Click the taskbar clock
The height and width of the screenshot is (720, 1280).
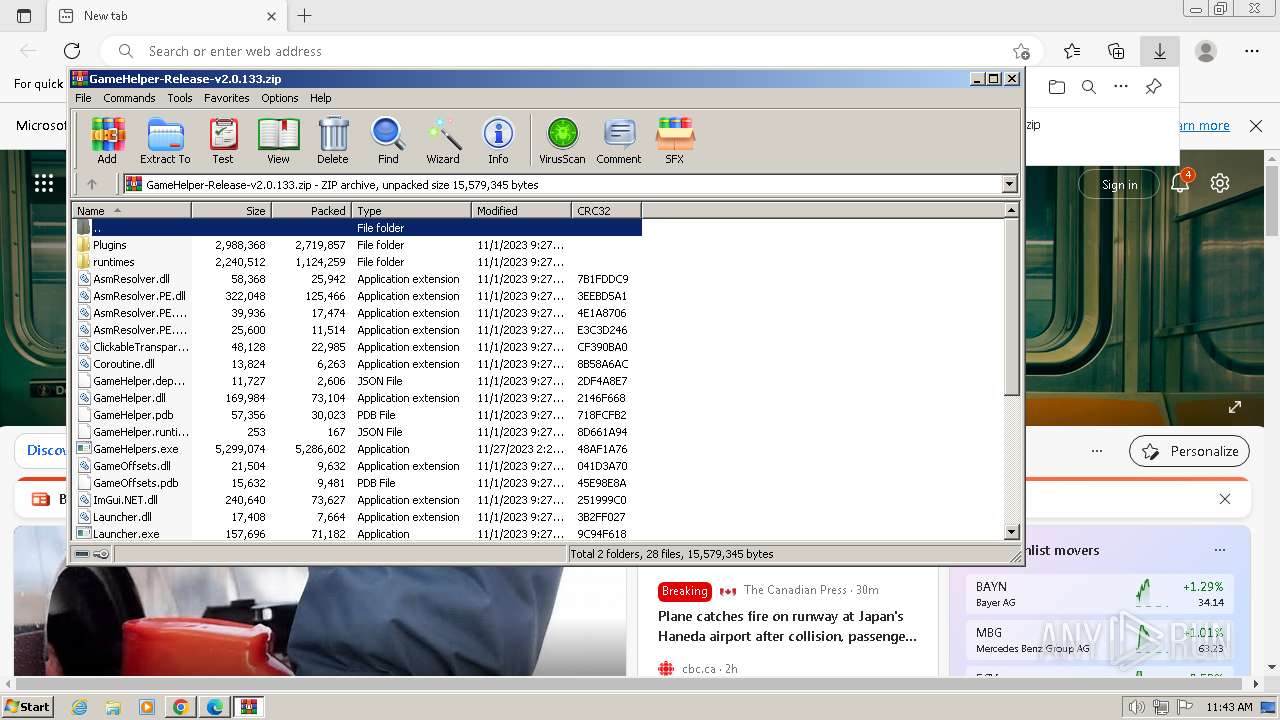(1229, 707)
